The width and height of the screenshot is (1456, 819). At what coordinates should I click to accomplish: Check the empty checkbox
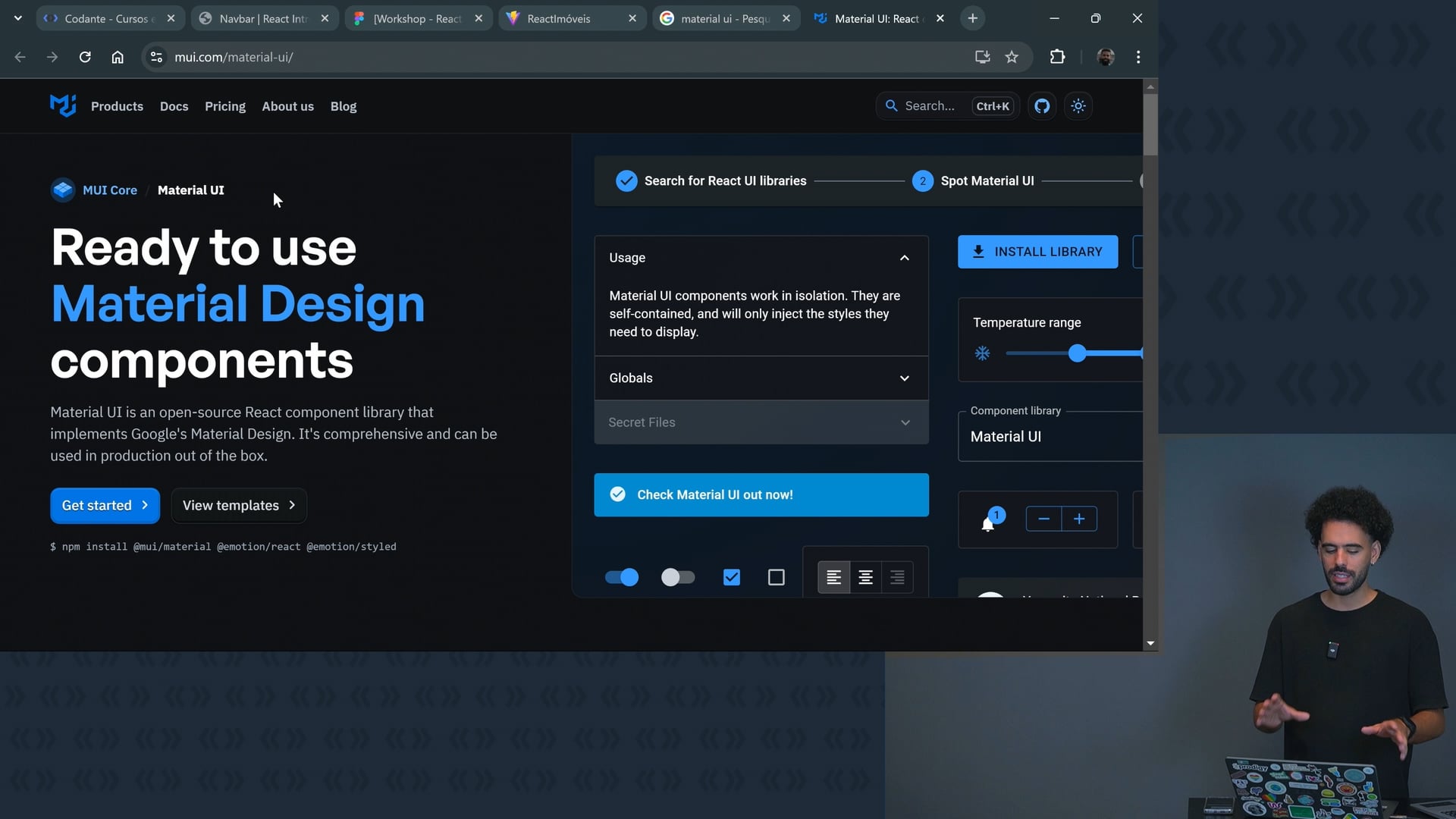coord(776,578)
